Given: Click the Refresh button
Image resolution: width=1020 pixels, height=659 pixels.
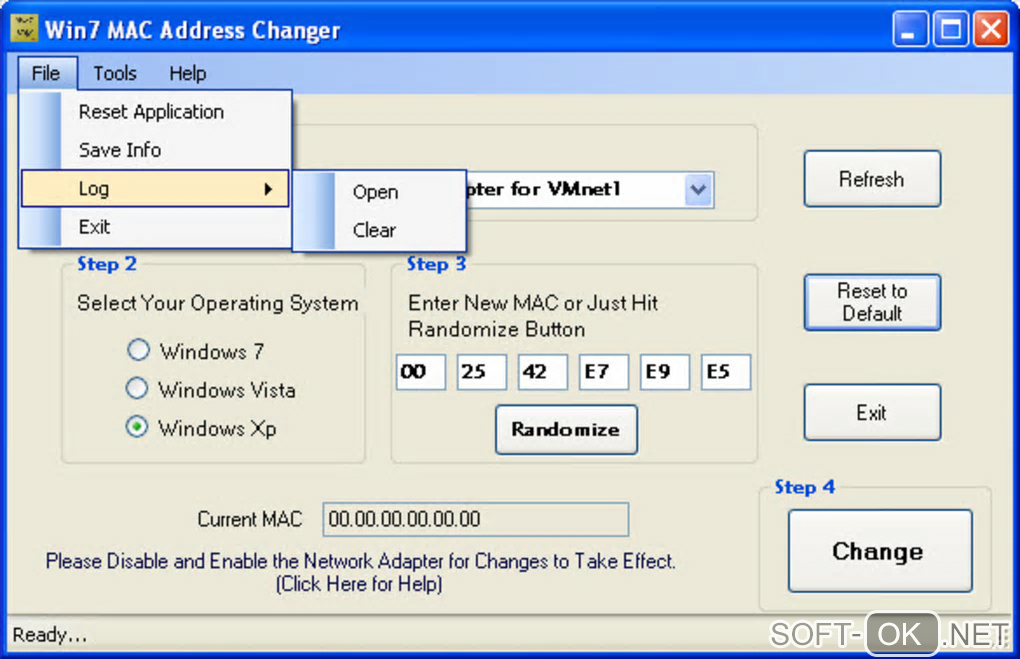Looking at the screenshot, I should click(x=872, y=179).
